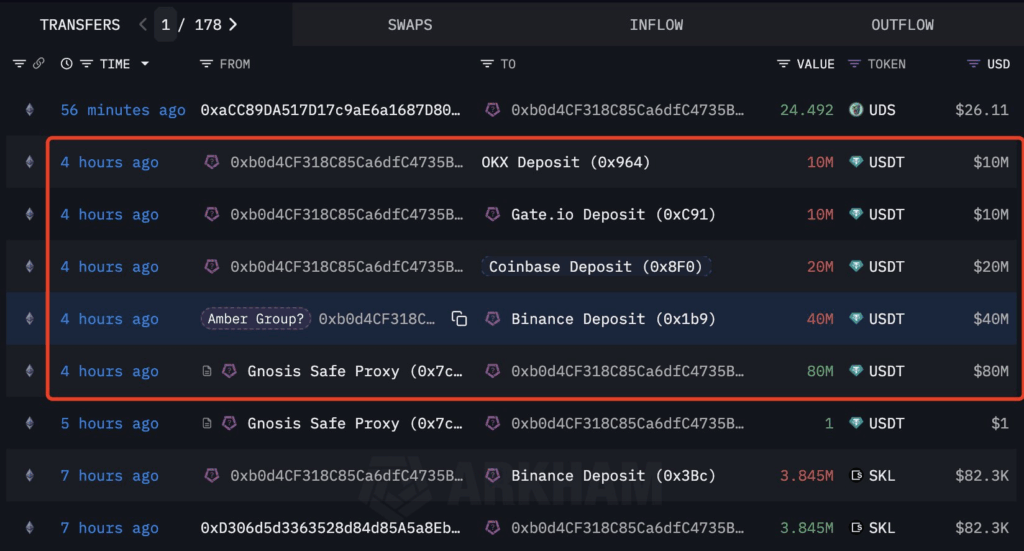Click the clock icon beside TIME
This screenshot has height=551, width=1024.
click(x=66, y=64)
